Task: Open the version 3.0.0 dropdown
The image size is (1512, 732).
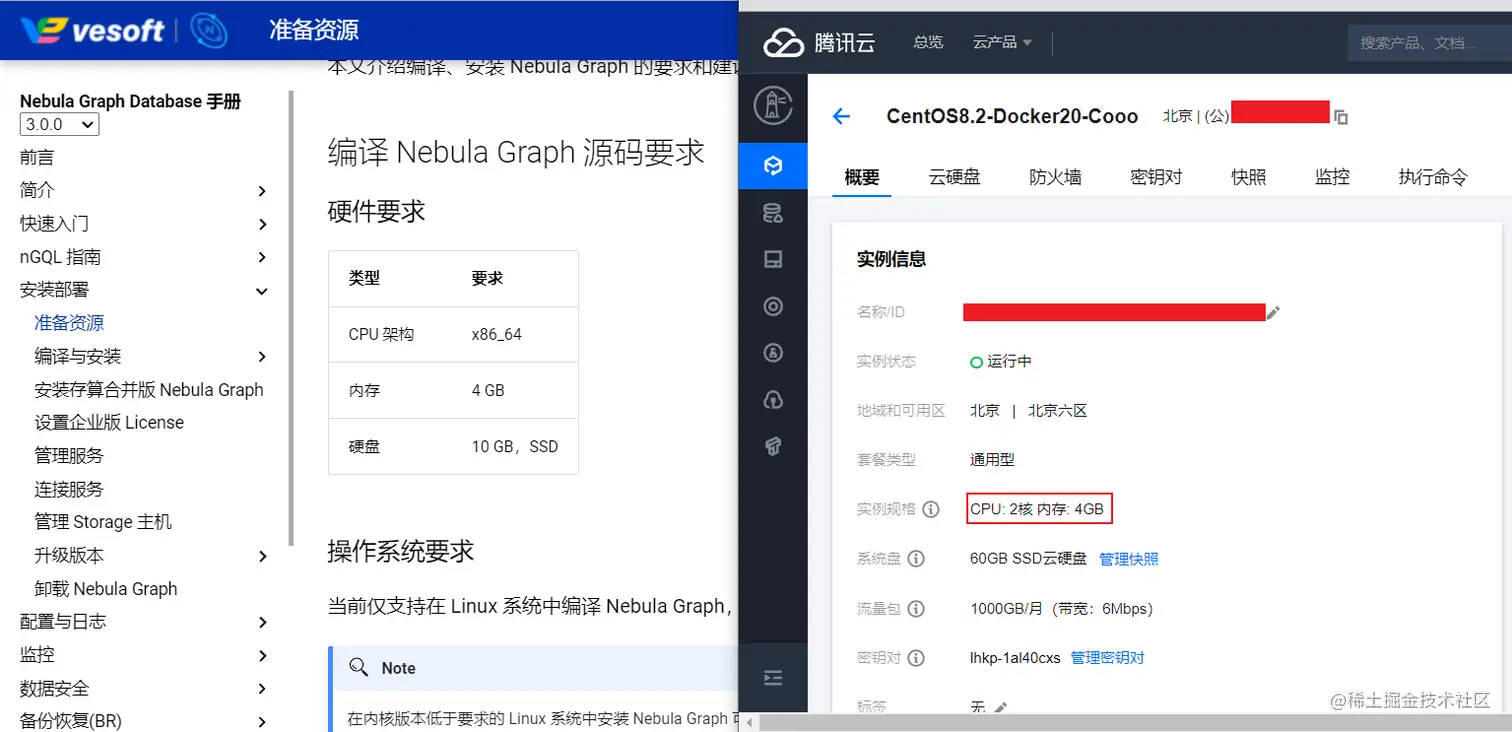Action: pyautogui.click(x=59, y=124)
